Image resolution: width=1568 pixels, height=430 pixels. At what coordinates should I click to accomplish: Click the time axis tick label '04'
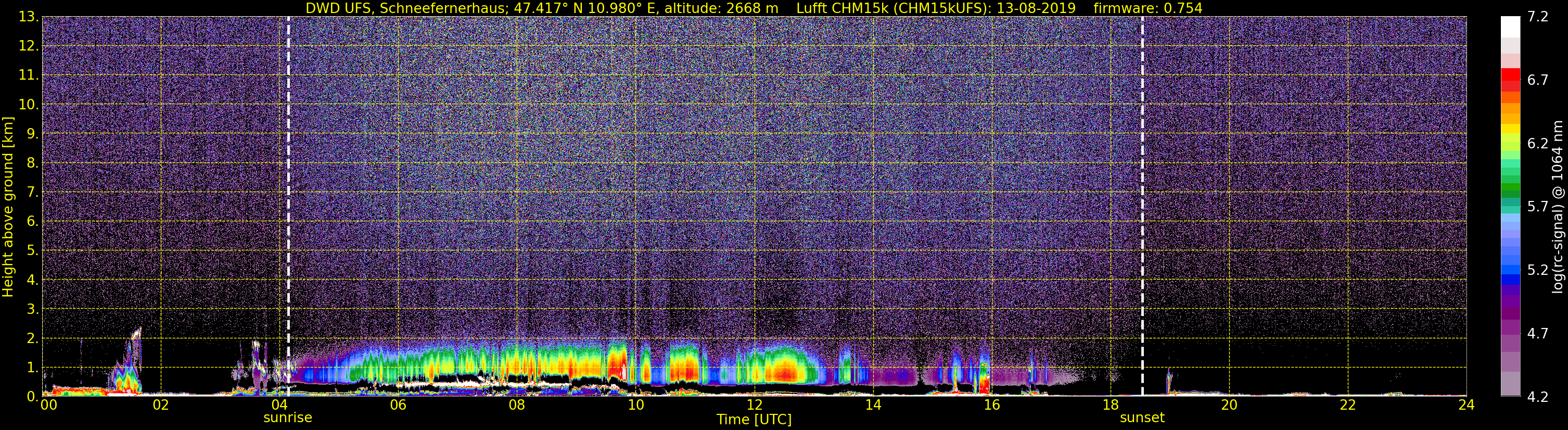point(279,405)
